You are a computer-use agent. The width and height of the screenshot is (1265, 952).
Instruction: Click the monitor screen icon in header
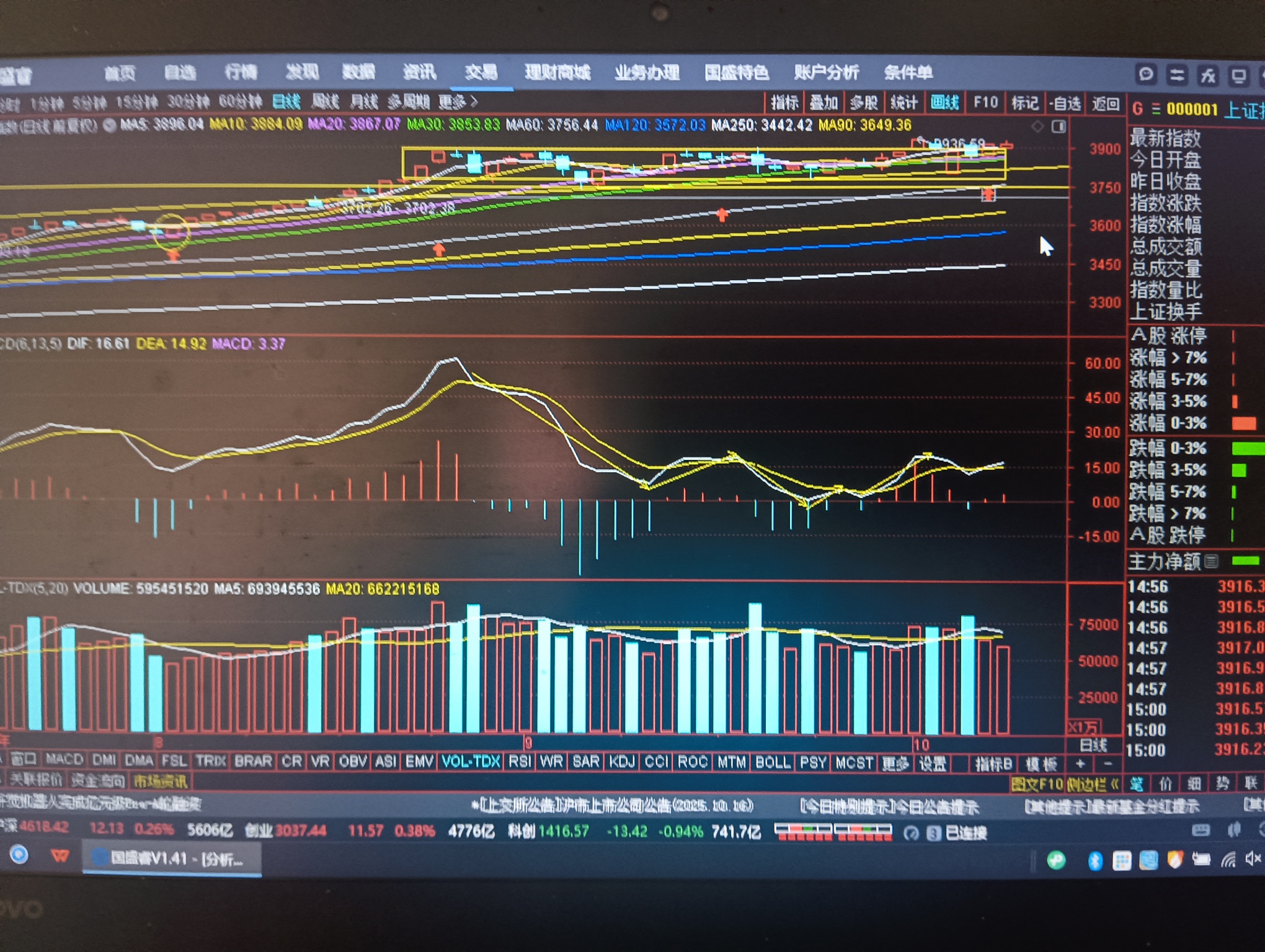coord(1238,76)
